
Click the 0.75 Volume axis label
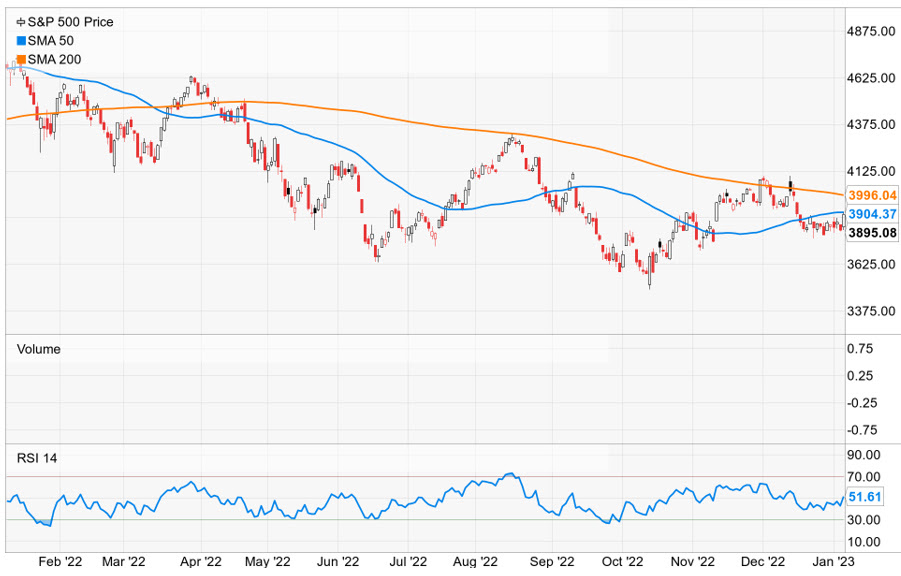point(862,349)
